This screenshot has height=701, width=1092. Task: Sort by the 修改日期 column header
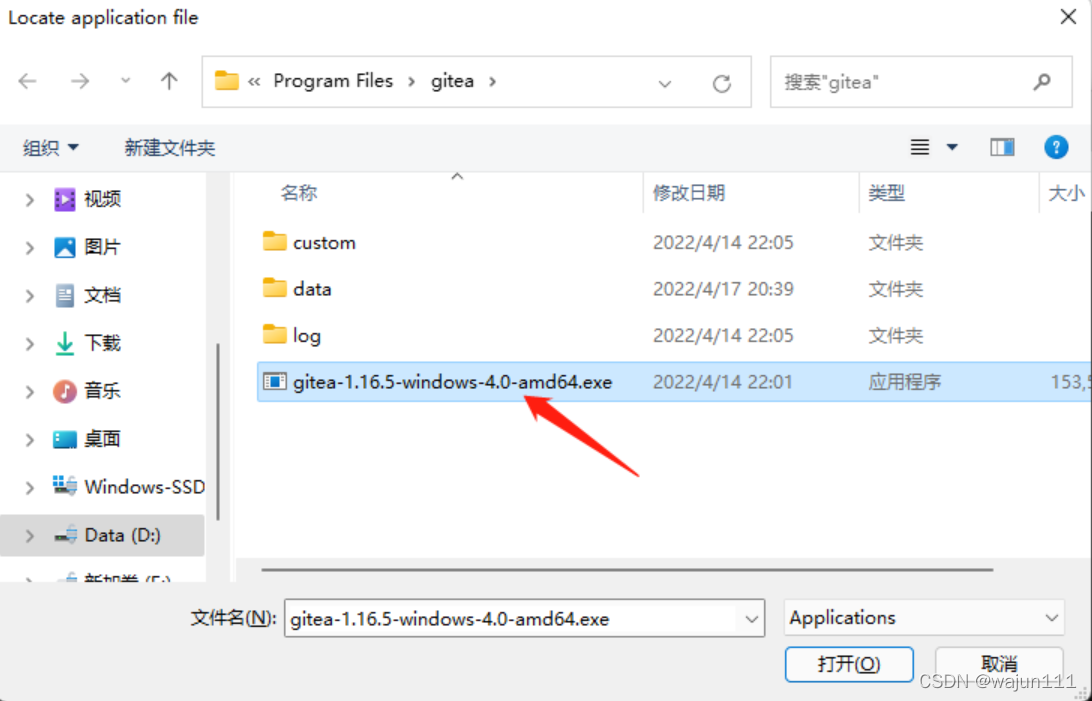pyautogui.click(x=689, y=193)
